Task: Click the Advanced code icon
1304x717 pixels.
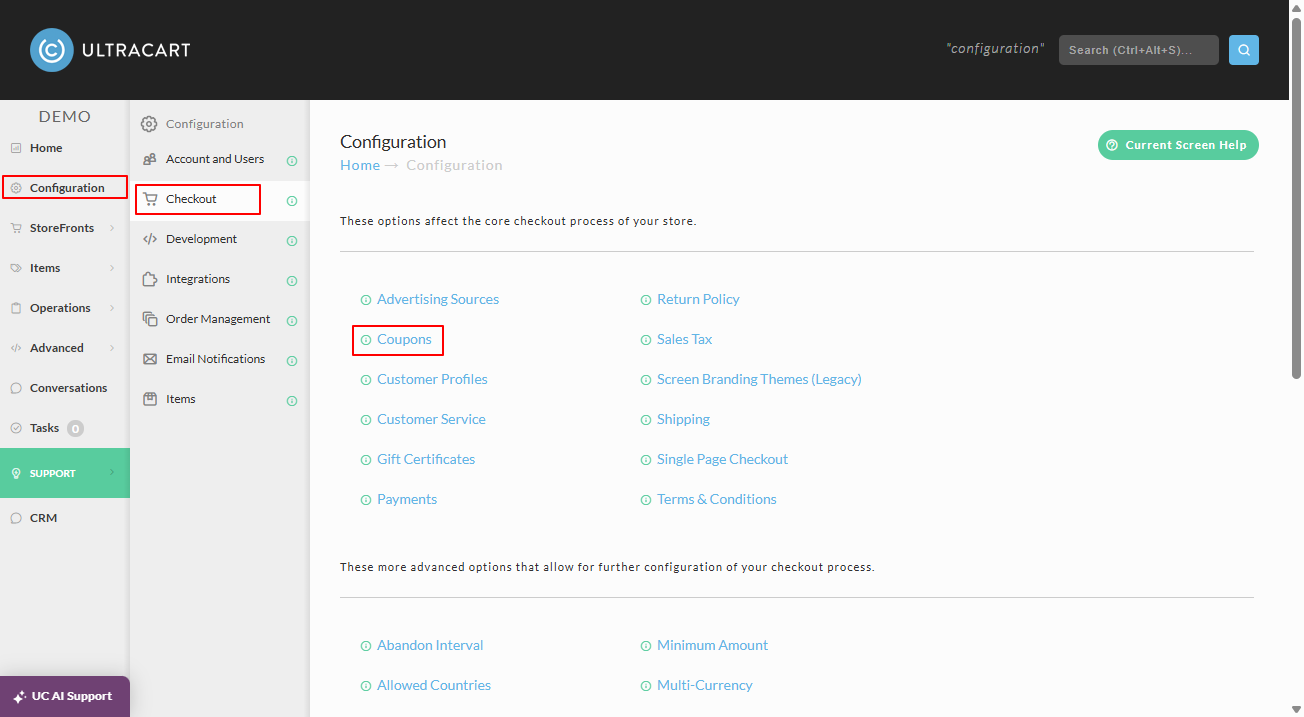Action: coord(16,348)
